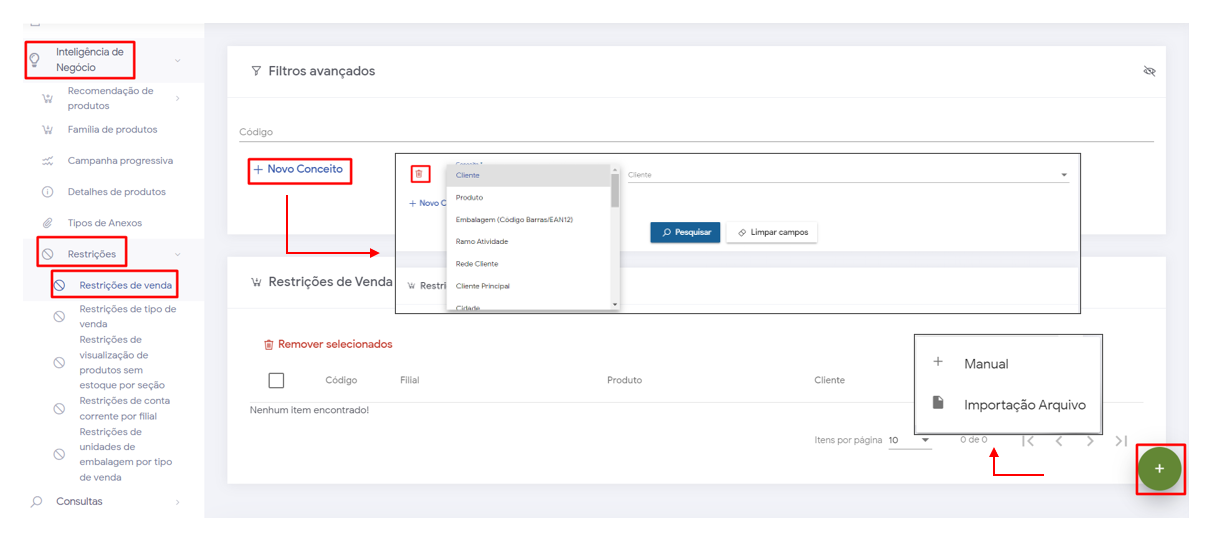
Task: Expand the Recomendação de produtos submenu
Action: (177, 98)
